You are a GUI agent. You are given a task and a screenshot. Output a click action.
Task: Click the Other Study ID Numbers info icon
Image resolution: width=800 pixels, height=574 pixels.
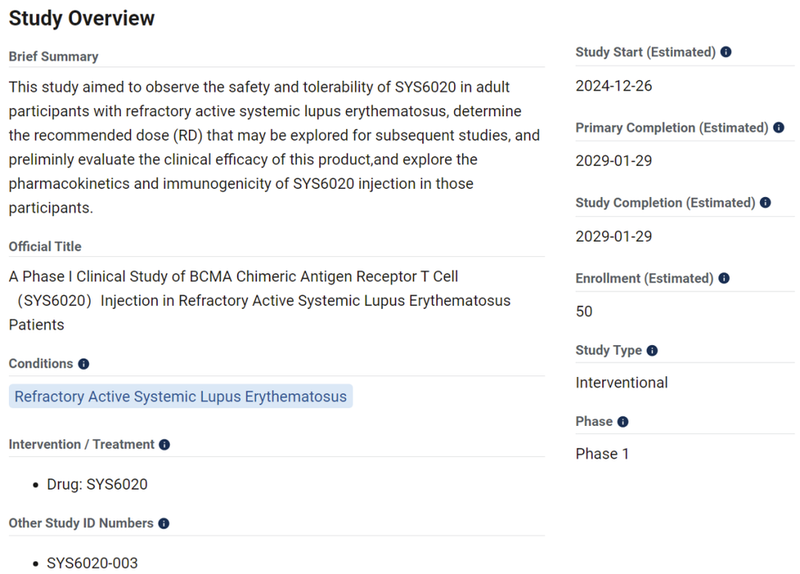coord(164,523)
